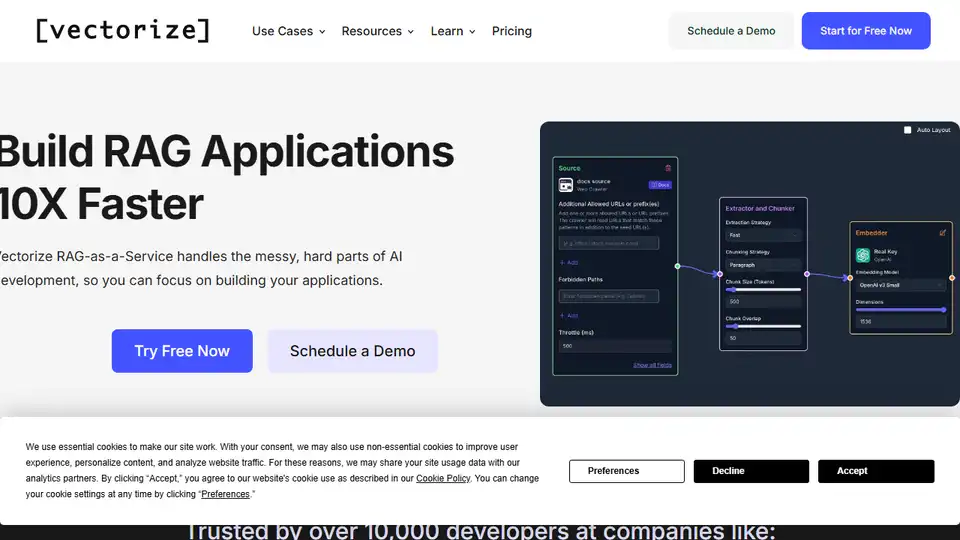Click the purple Docs badge in Source
This screenshot has height=540, width=960.
(x=660, y=184)
